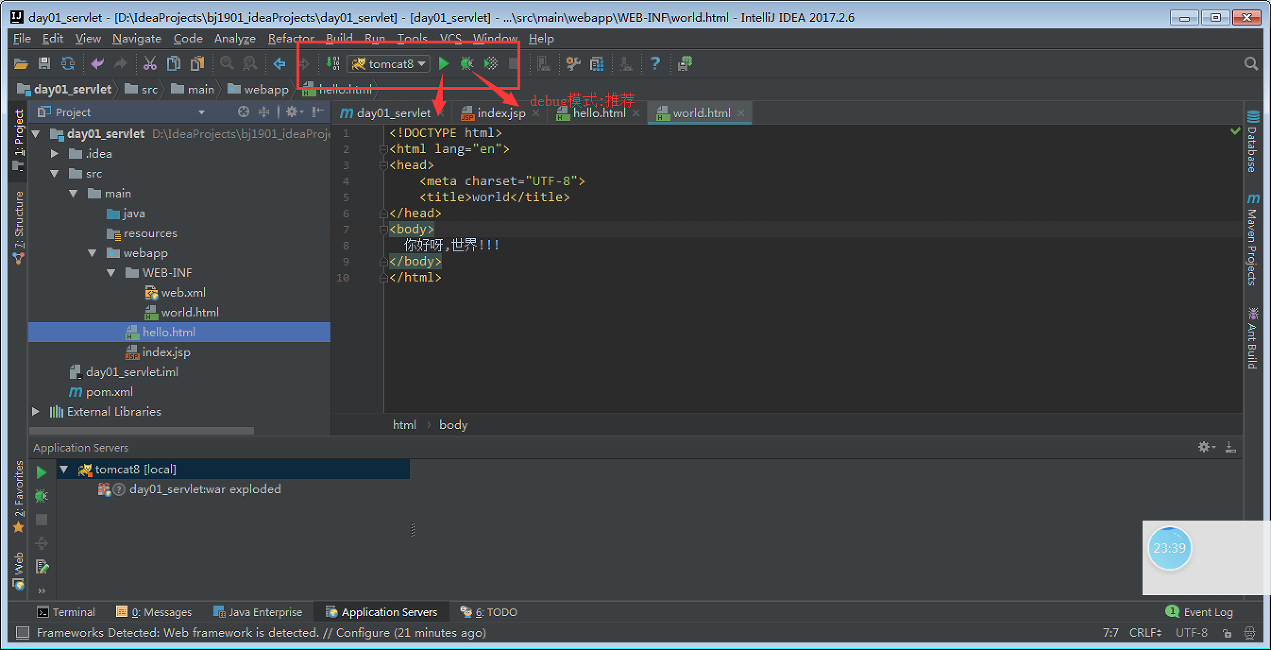Debug server from Application Servers panel
1271x650 pixels.
[x=41, y=496]
